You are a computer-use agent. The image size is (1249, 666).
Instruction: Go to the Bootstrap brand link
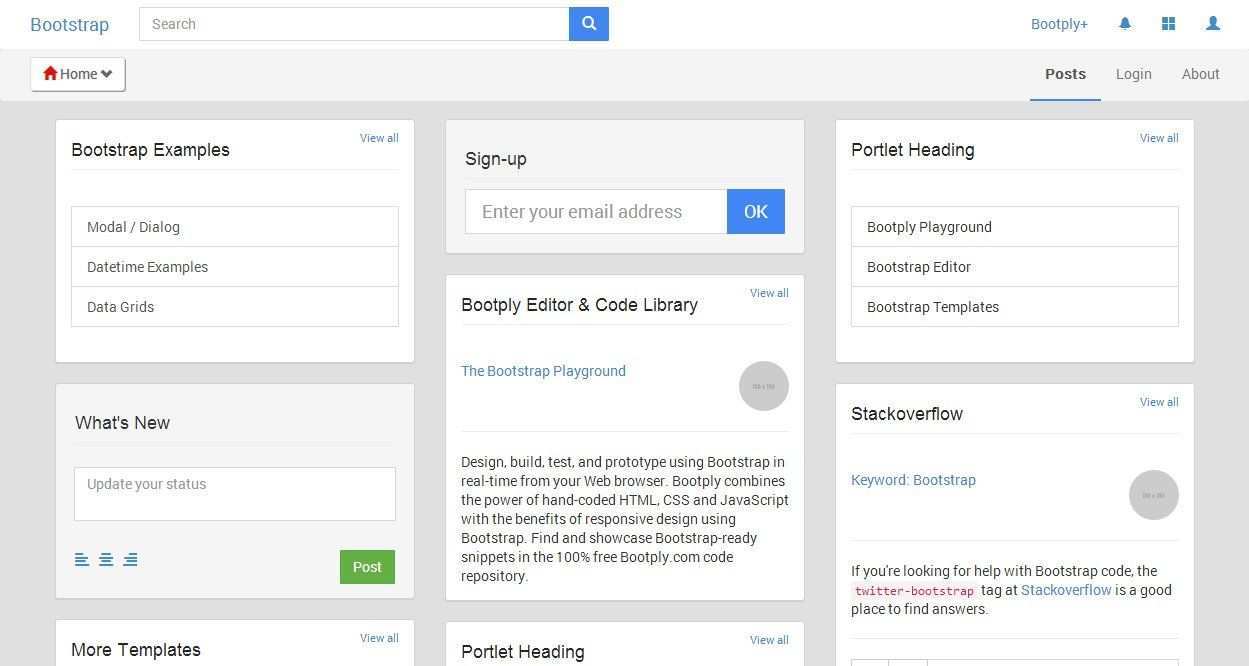[69, 24]
